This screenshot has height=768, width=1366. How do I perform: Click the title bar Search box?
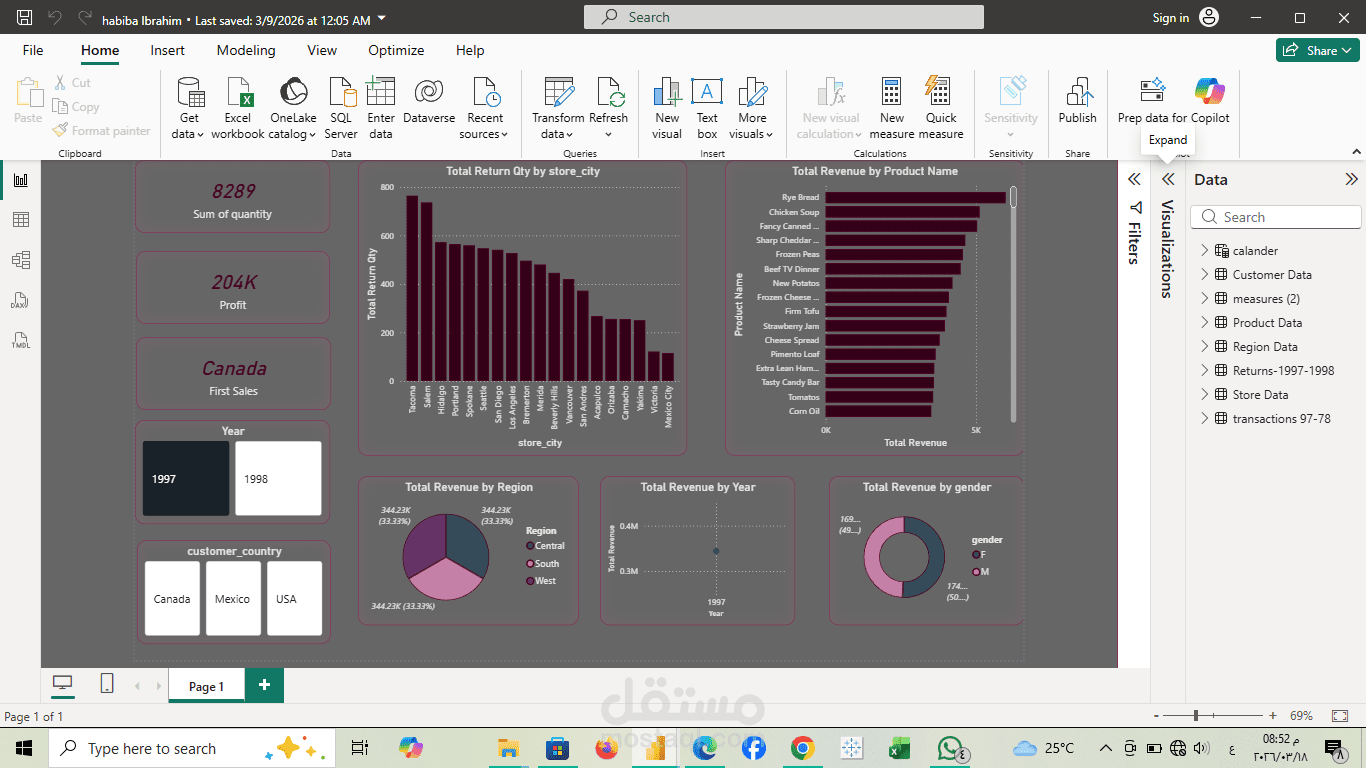(x=784, y=17)
